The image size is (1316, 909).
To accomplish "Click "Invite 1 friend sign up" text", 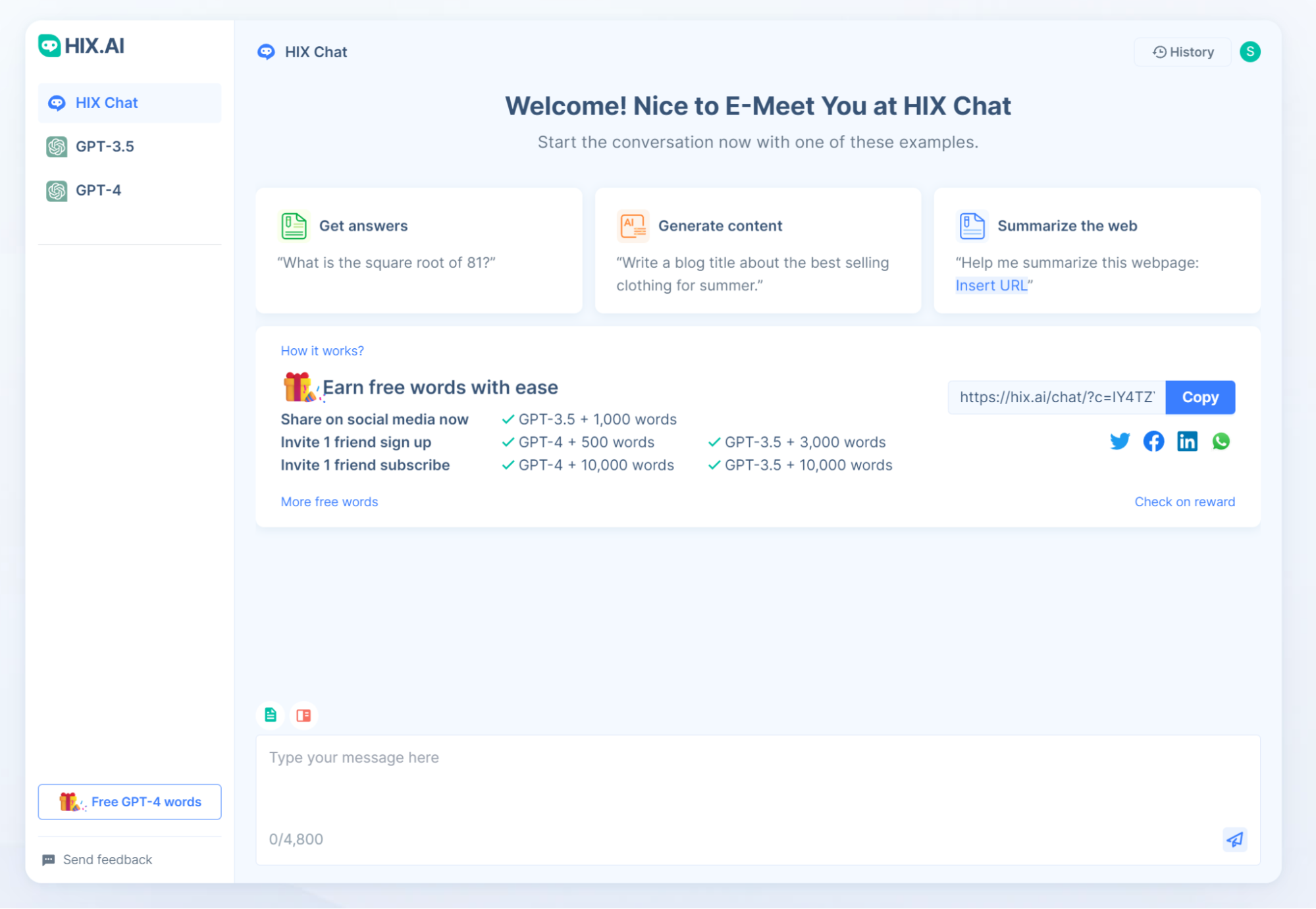I will point(356,442).
